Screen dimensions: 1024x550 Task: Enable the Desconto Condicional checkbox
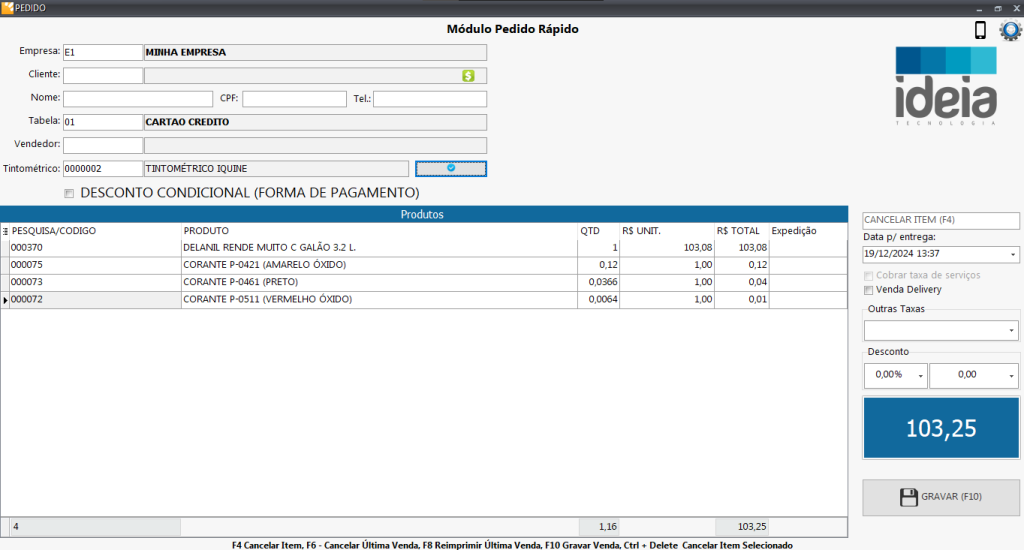pyautogui.click(x=69, y=193)
